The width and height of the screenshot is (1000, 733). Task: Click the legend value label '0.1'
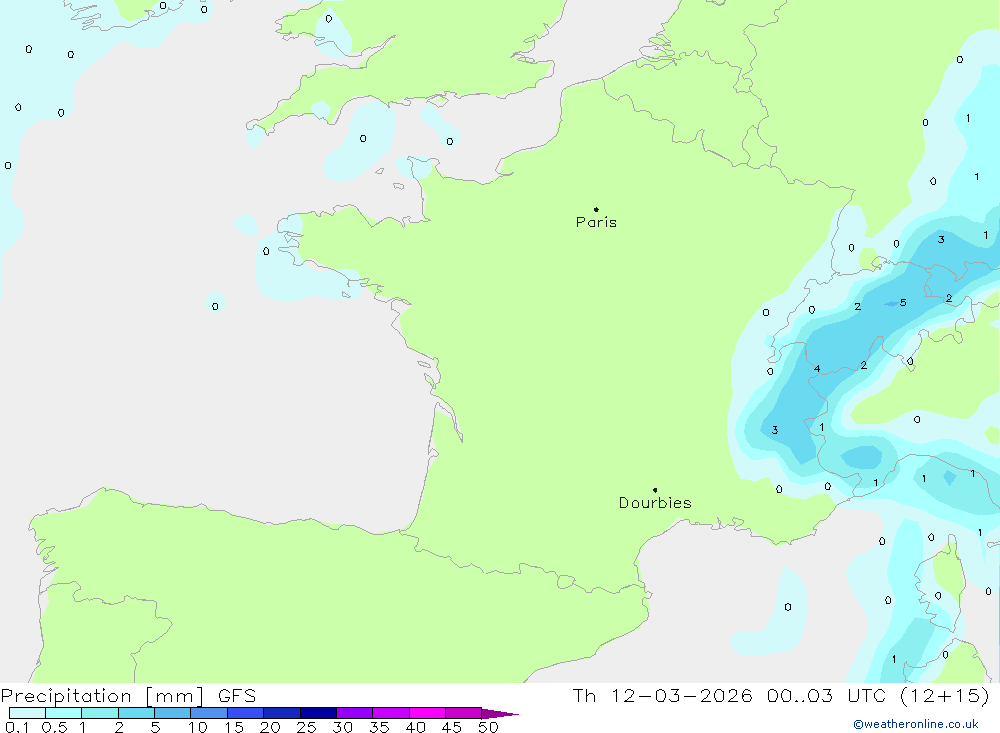17,727
